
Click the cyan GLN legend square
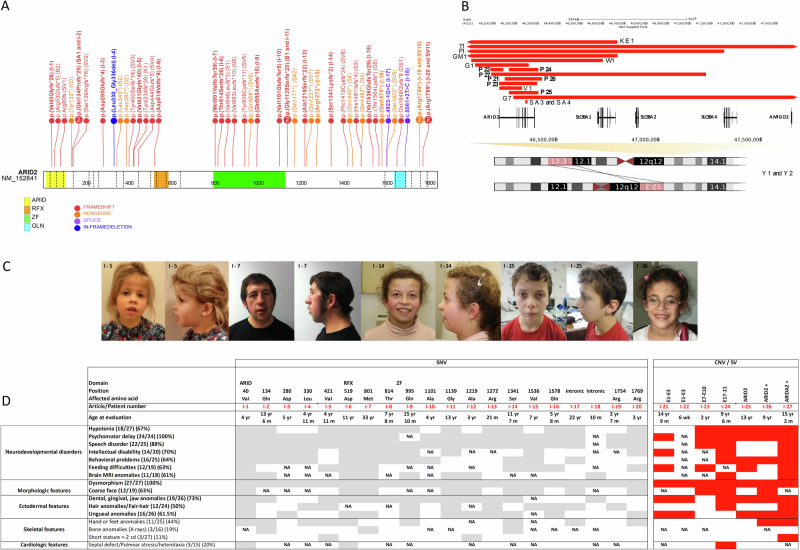coord(27,226)
